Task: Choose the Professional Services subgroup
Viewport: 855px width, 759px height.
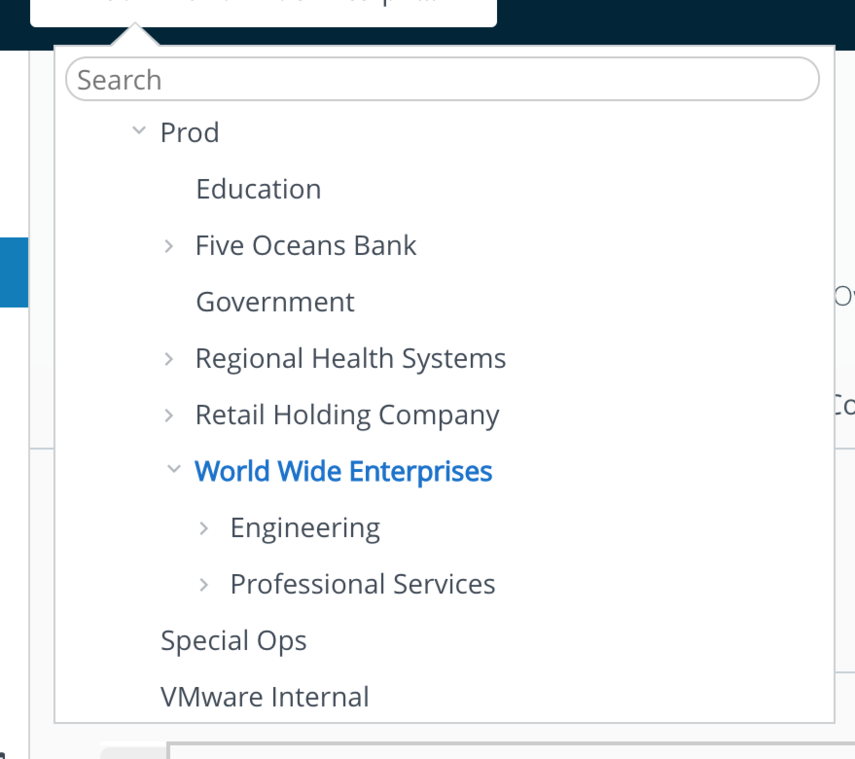Action: click(x=362, y=585)
